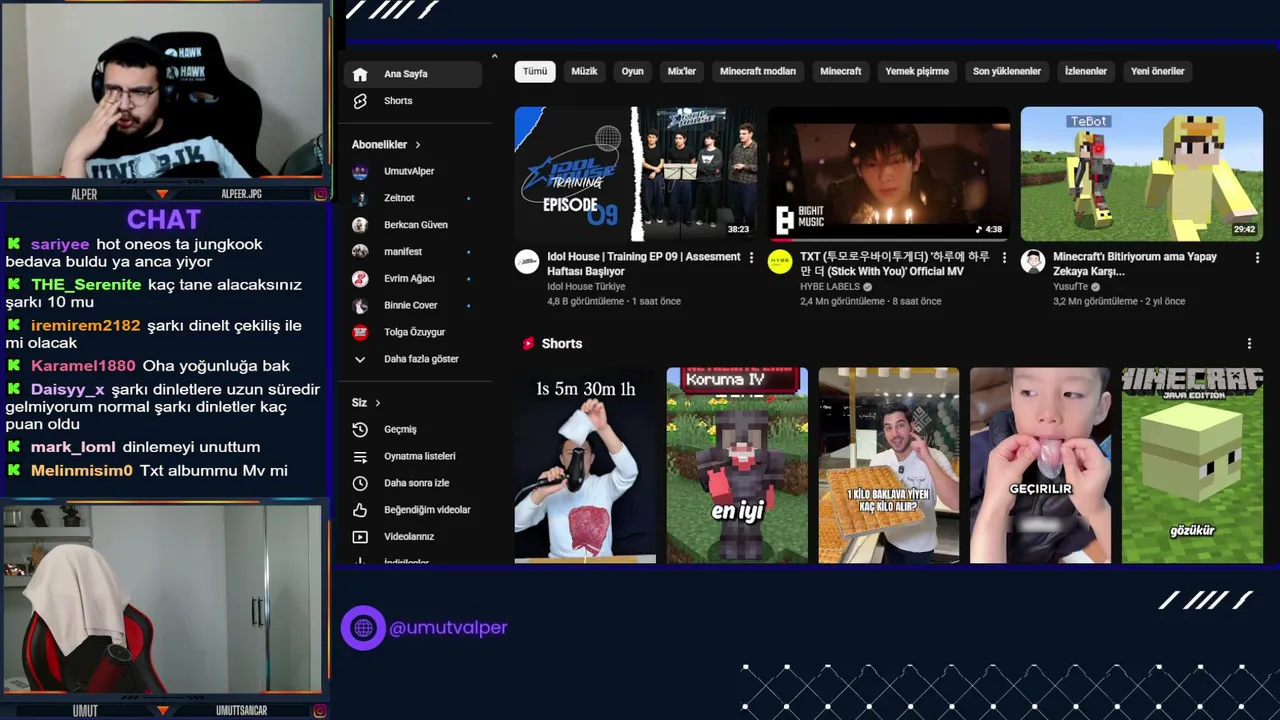Click the @umutvalper handle text
This screenshot has height=720, width=1280.
(x=448, y=628)
